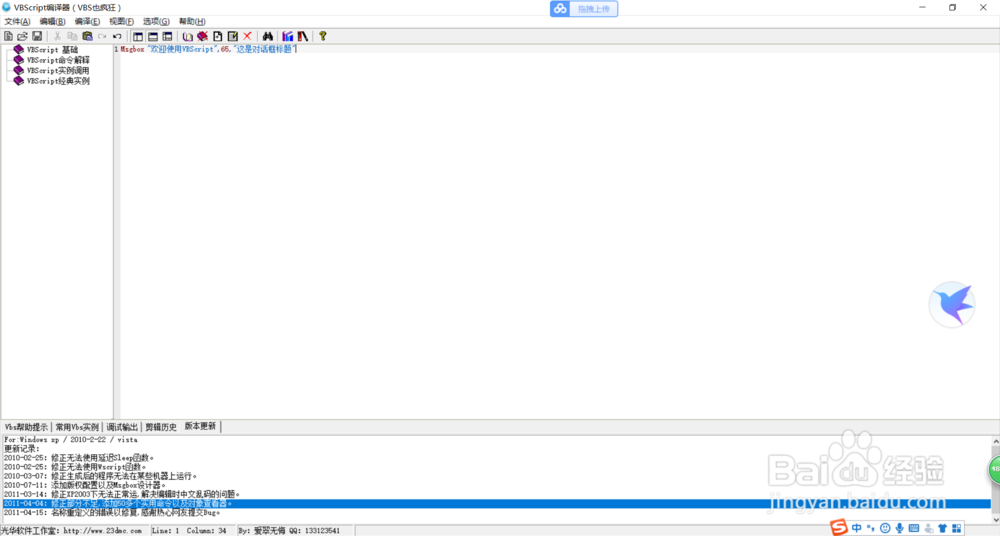This screenshot has height=536, width=1000.
Task: Open the 编辑(B) menu
Action: click(x=52, y=22)
